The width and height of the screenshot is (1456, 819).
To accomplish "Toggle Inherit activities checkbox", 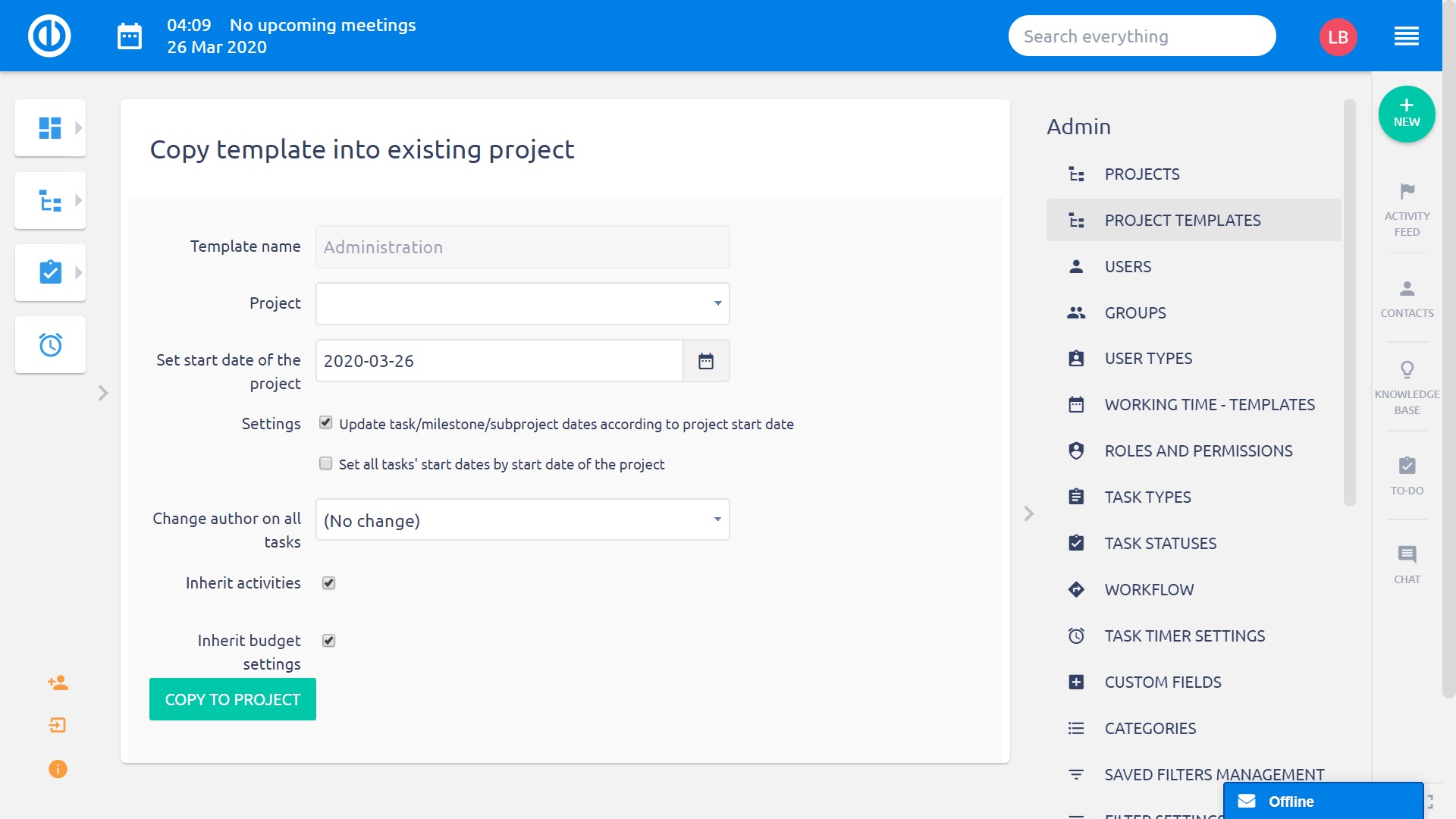I will (328, 583).
